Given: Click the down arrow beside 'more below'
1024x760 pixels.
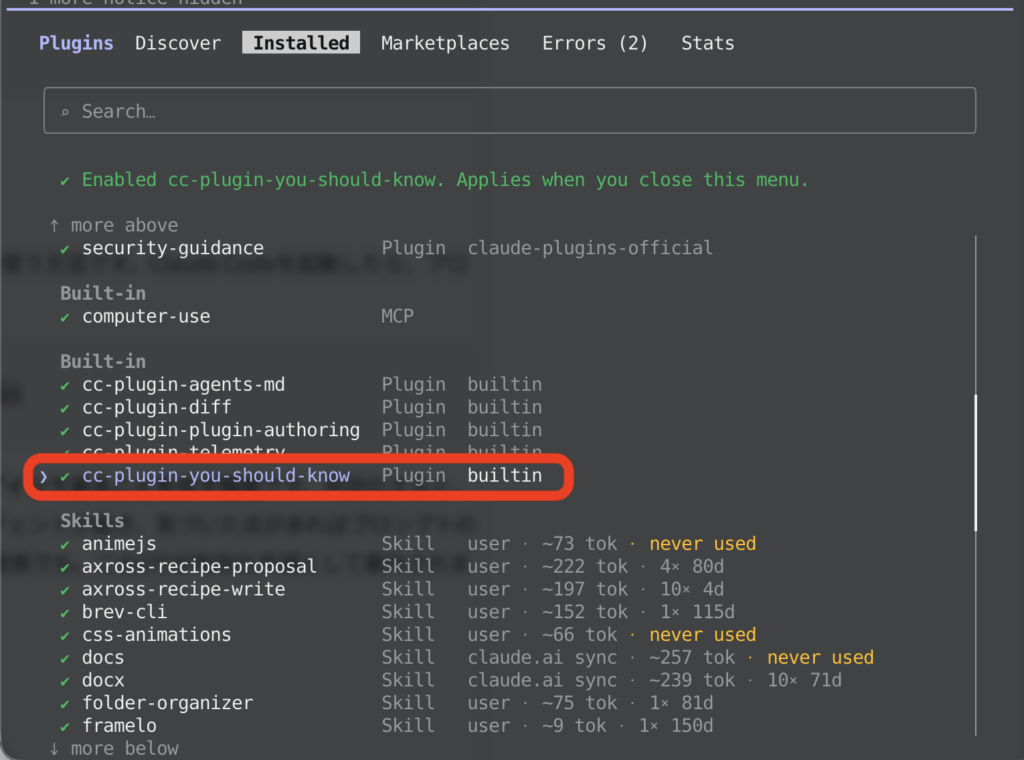Looking at the screenshot, I should coord(54,749).
